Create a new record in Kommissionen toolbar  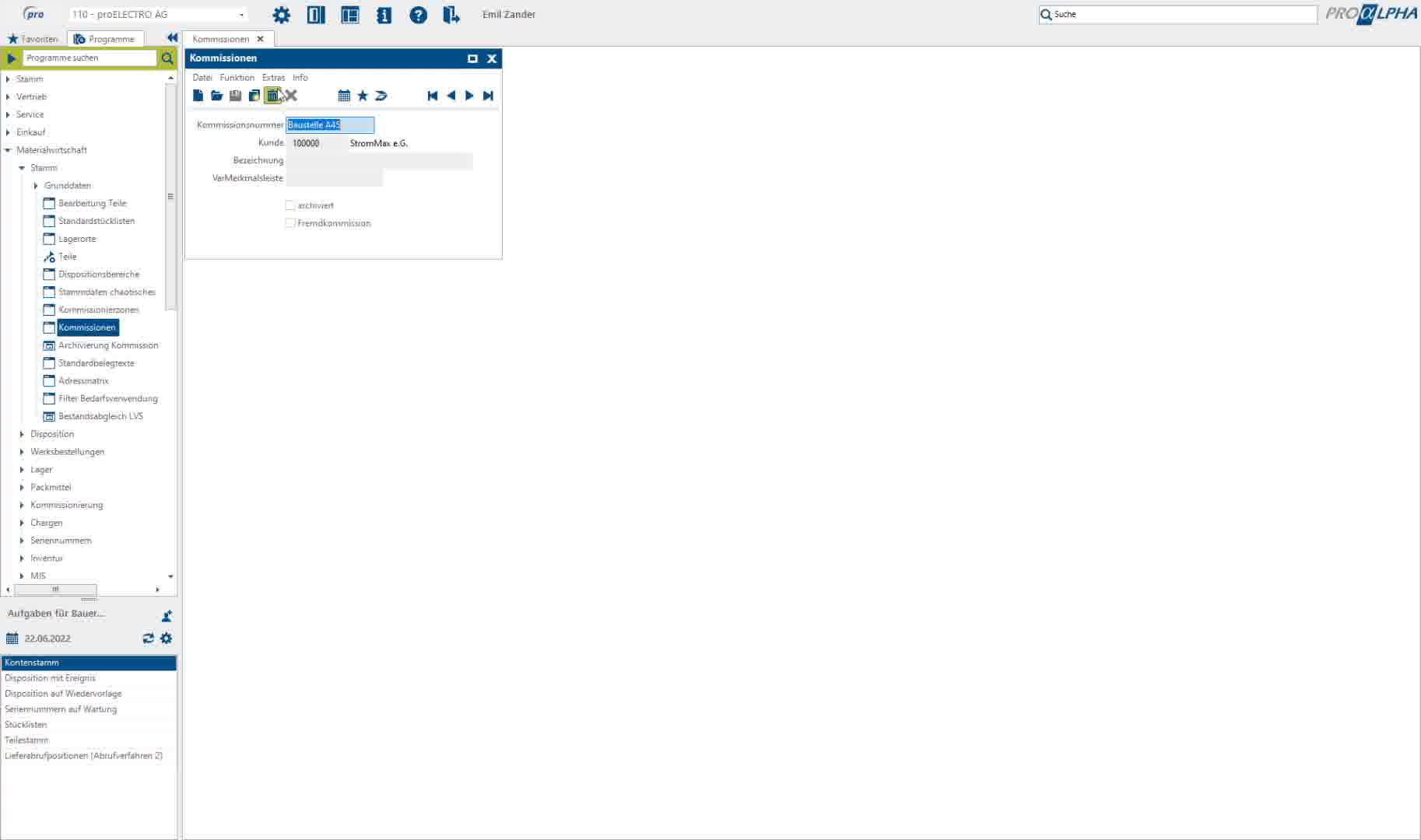click(x=198, y=96)
